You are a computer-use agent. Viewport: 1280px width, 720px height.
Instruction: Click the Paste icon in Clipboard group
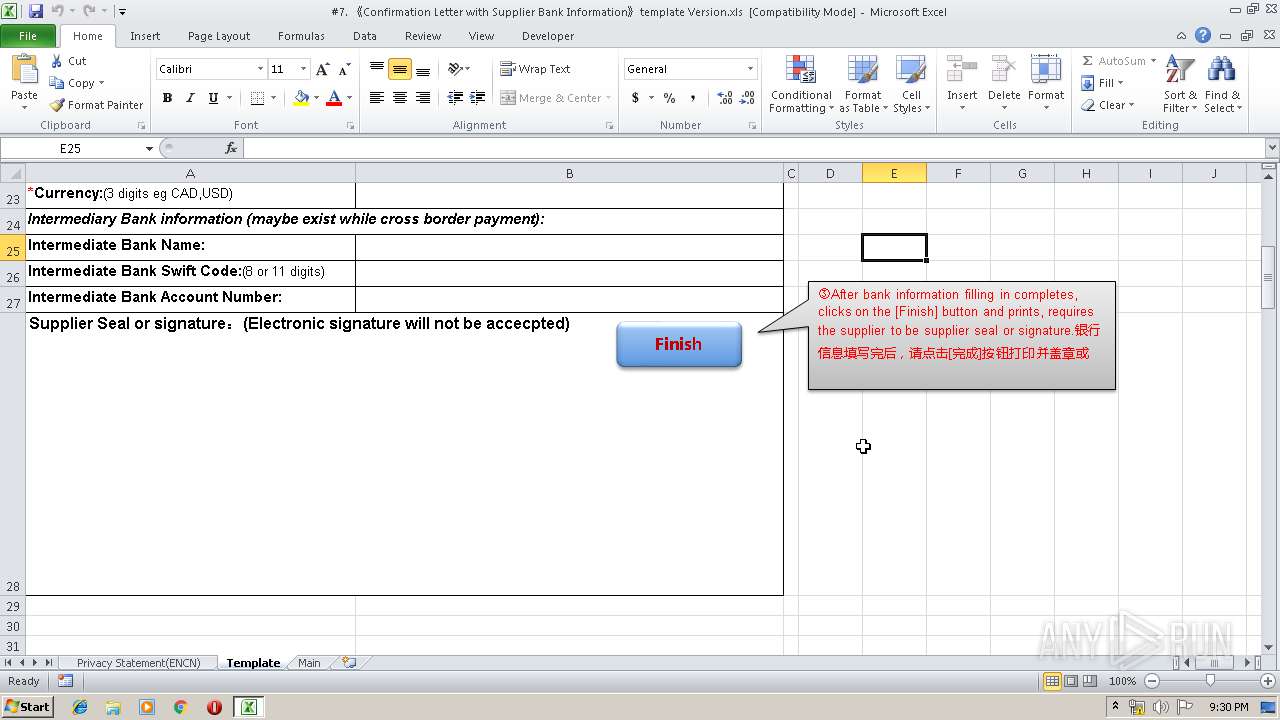click(x=24, y=72)
